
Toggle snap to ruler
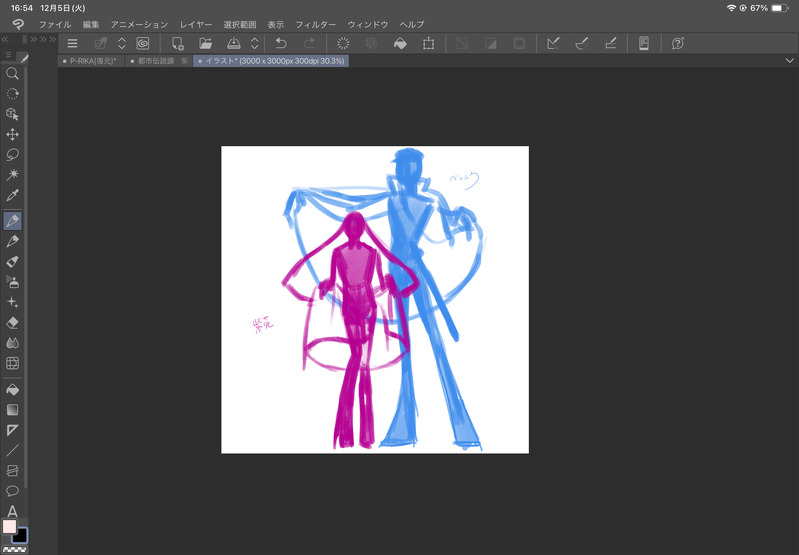(553, 43)
